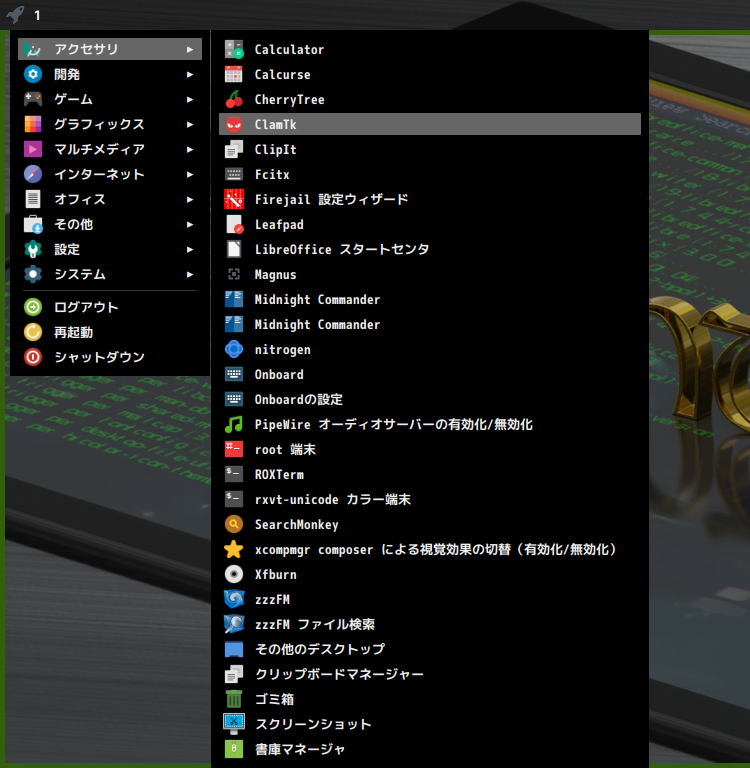Expand the オフィス submenu arrow
The height and width of the screenshot is (768, 750).
coord(190,199)
